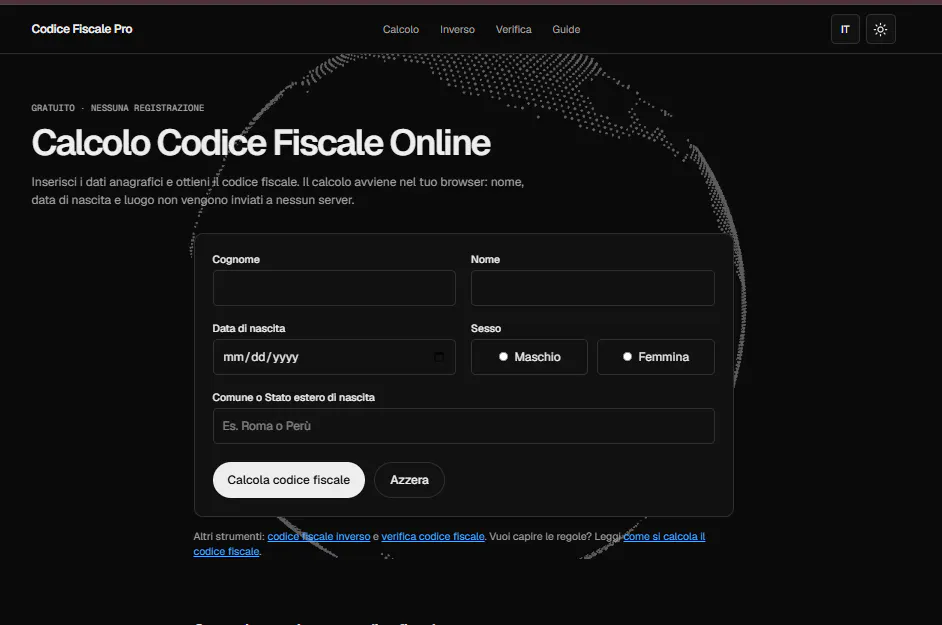Click the Calcolo Codice Fiscale Online heading
942x625 pixels.
(261, 142)
